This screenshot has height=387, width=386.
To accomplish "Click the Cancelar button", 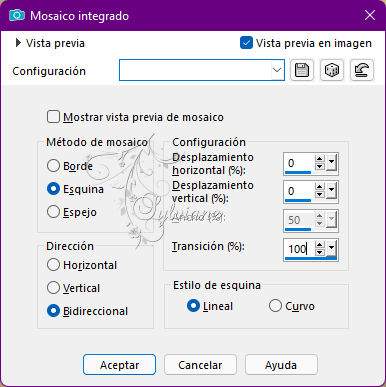I will click(x=200, y=365).
